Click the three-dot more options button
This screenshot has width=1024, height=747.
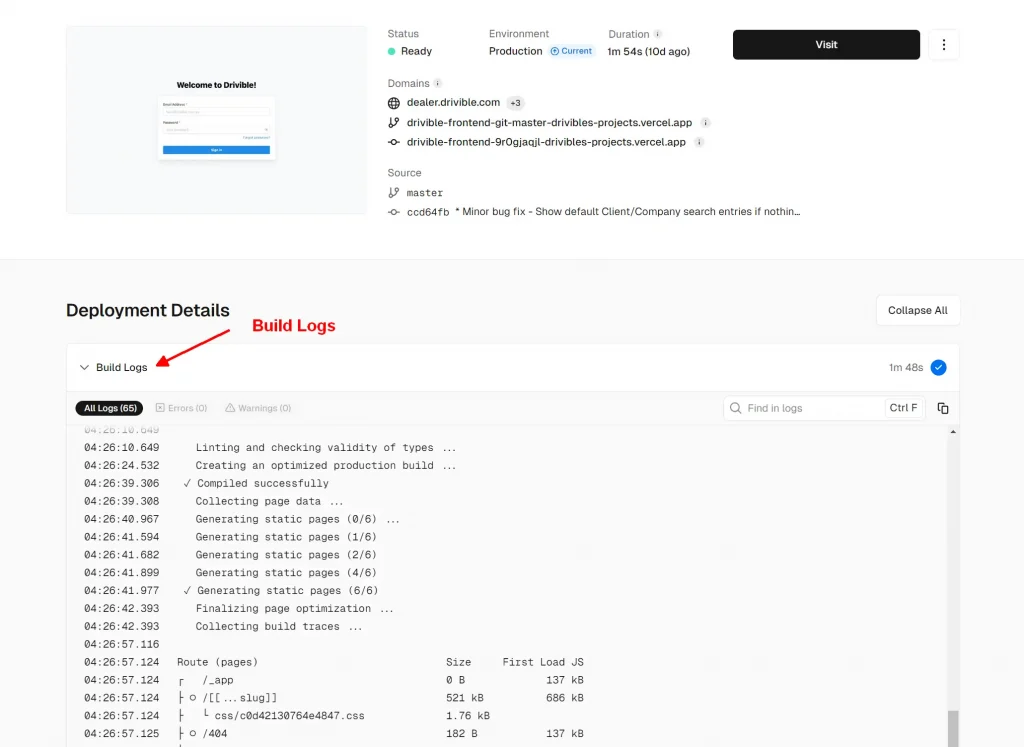coord(944,44)
